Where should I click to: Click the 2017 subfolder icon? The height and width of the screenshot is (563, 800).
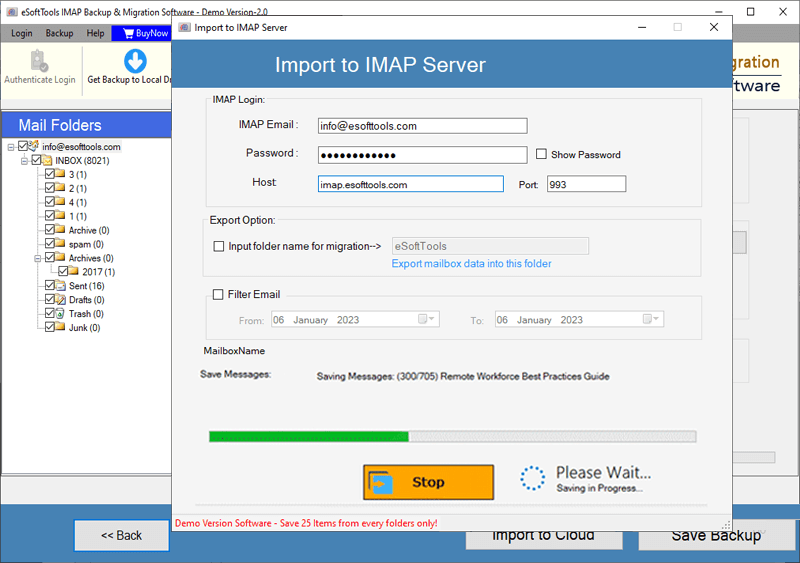pyautogui.click(x=74, y=271)
